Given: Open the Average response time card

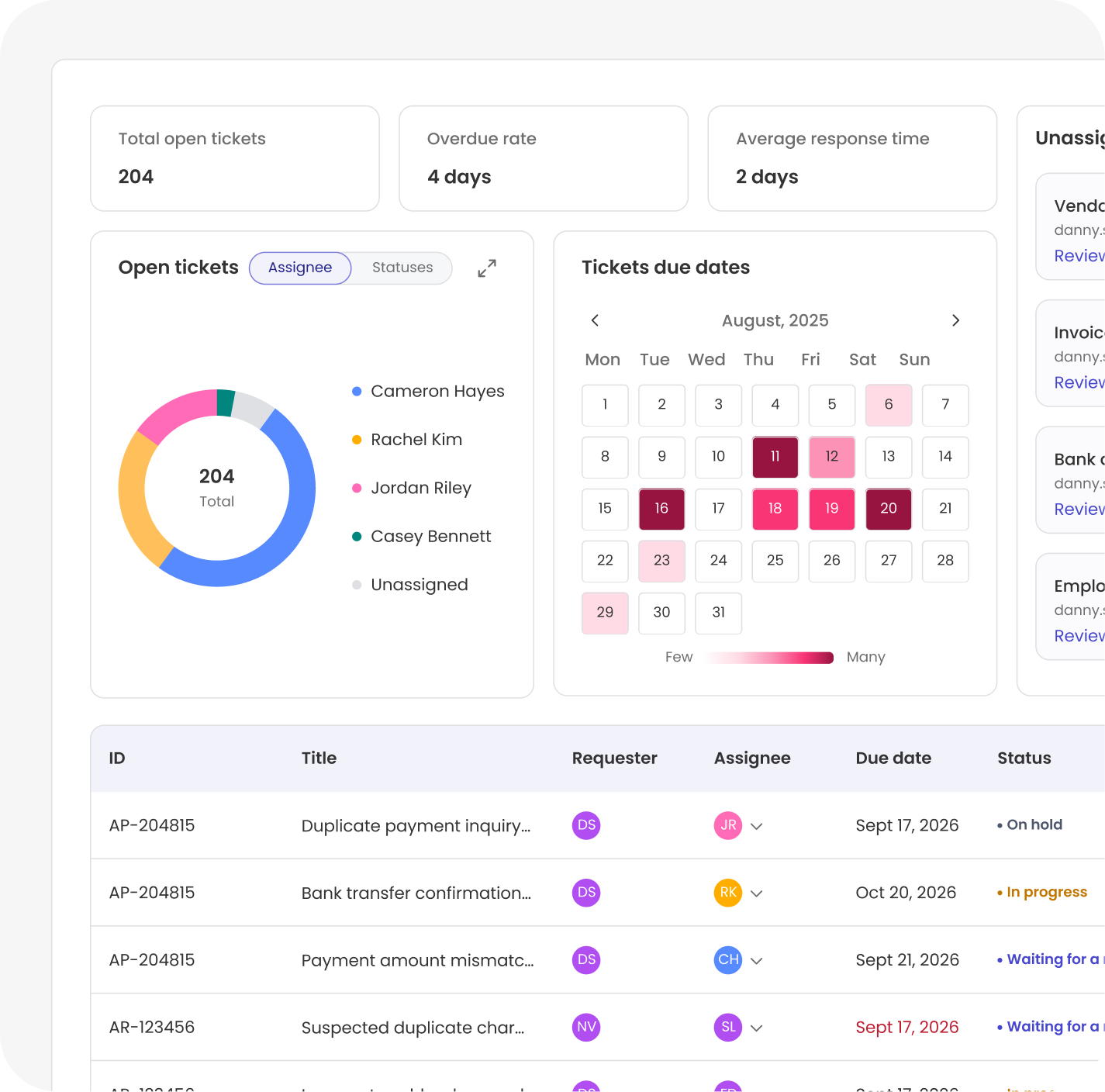Looking at the screenshot, I should 852,158.
